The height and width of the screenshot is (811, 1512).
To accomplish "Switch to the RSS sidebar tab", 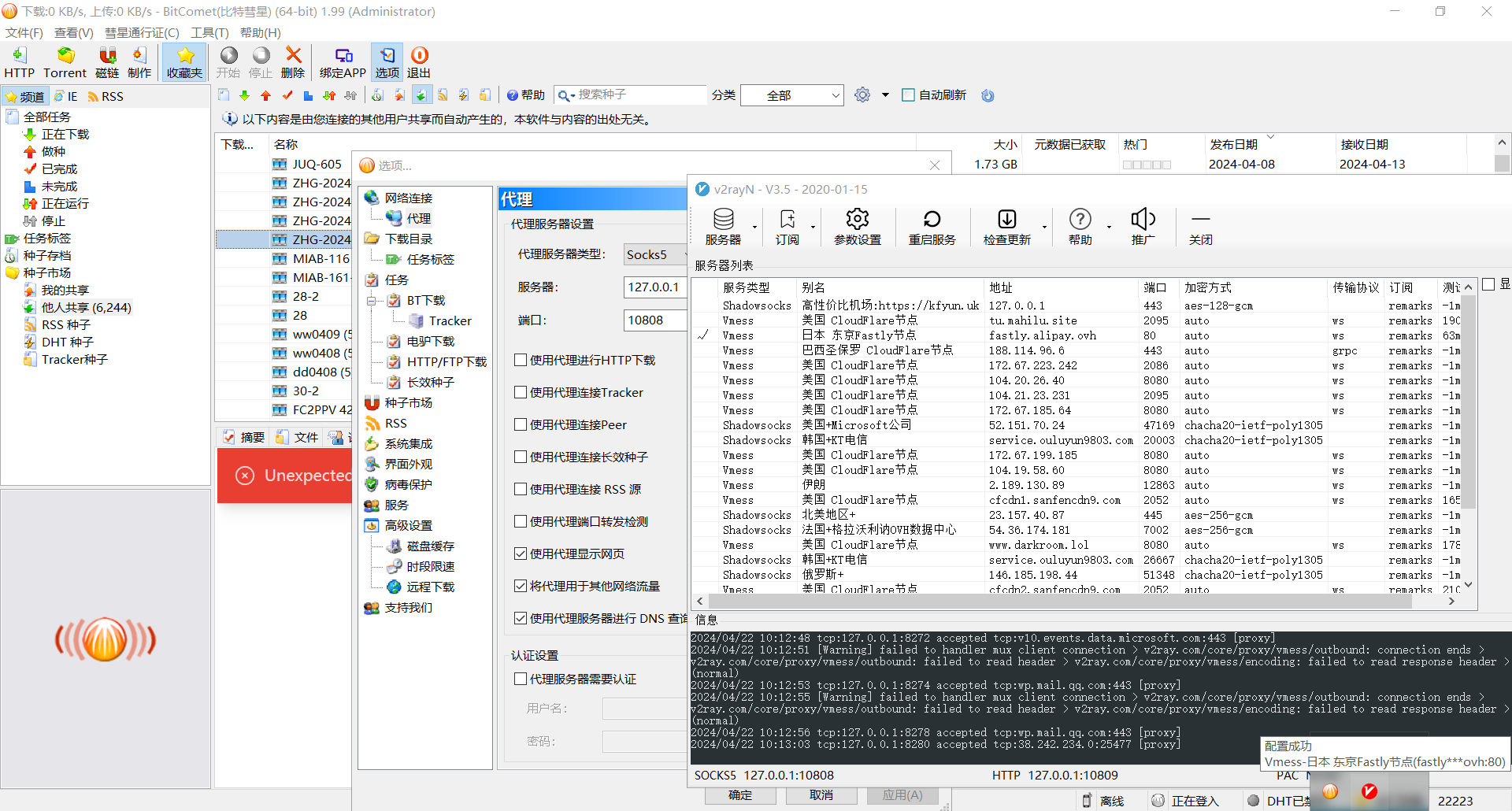I will coord(106,96).
